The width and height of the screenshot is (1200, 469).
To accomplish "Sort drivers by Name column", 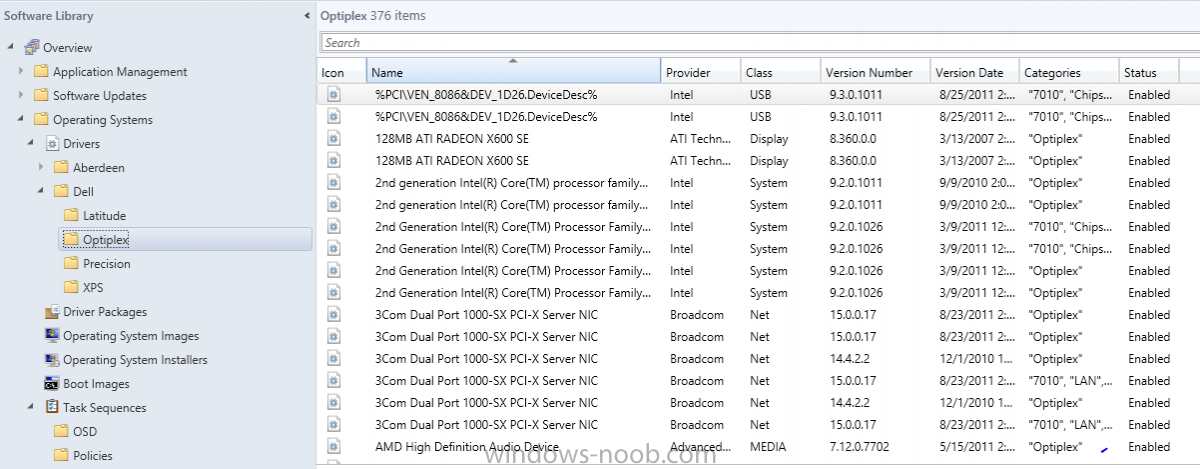I will tap(514, 72).
